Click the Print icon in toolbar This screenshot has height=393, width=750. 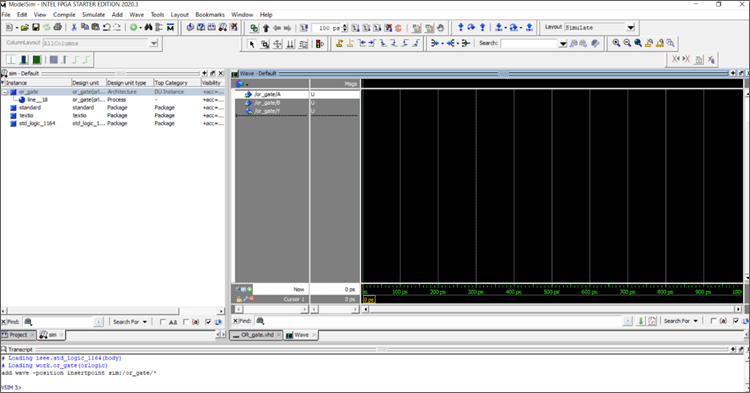point(57,28)
